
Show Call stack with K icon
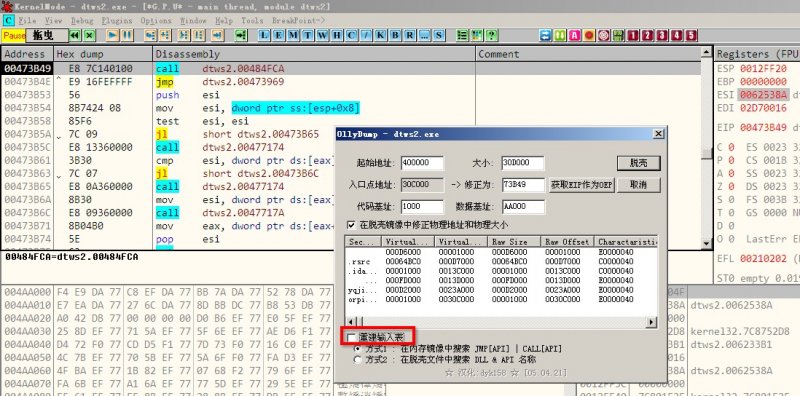coord(381,35)
